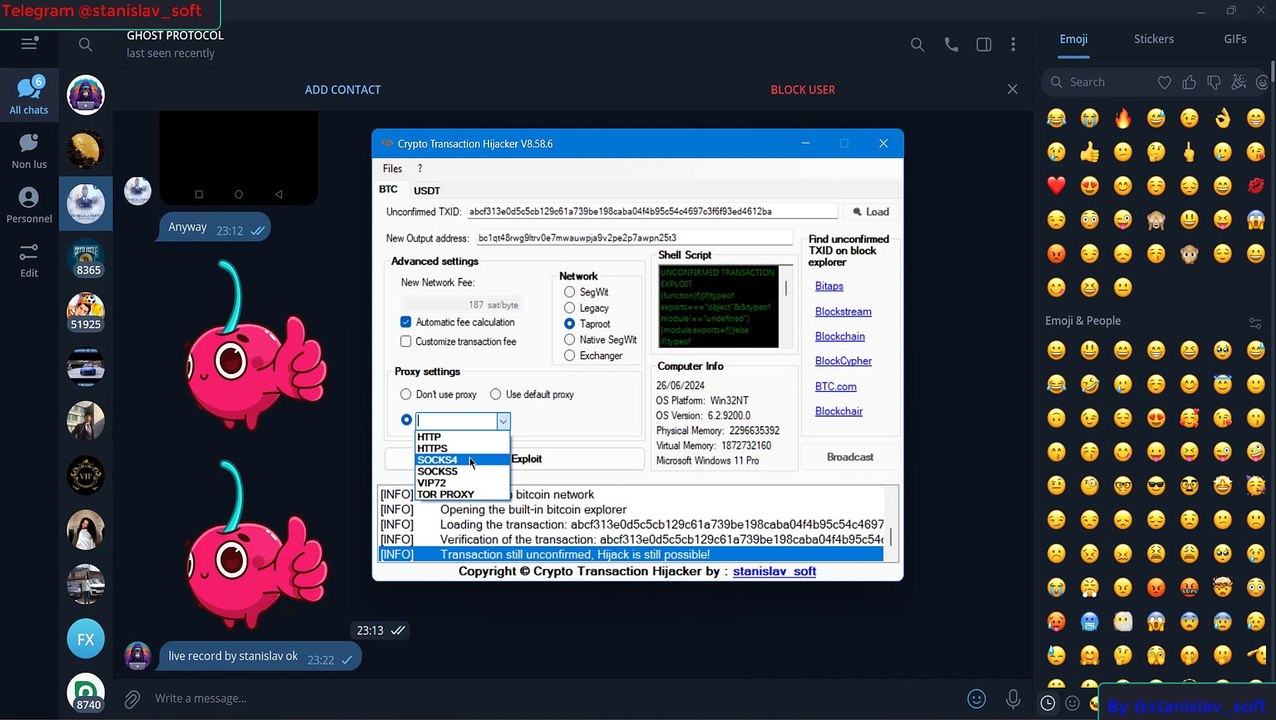Viewport: 1276px width, 720px height.
Task: Collapse the proxy type combo box arrow
Action: pos(503,421)
